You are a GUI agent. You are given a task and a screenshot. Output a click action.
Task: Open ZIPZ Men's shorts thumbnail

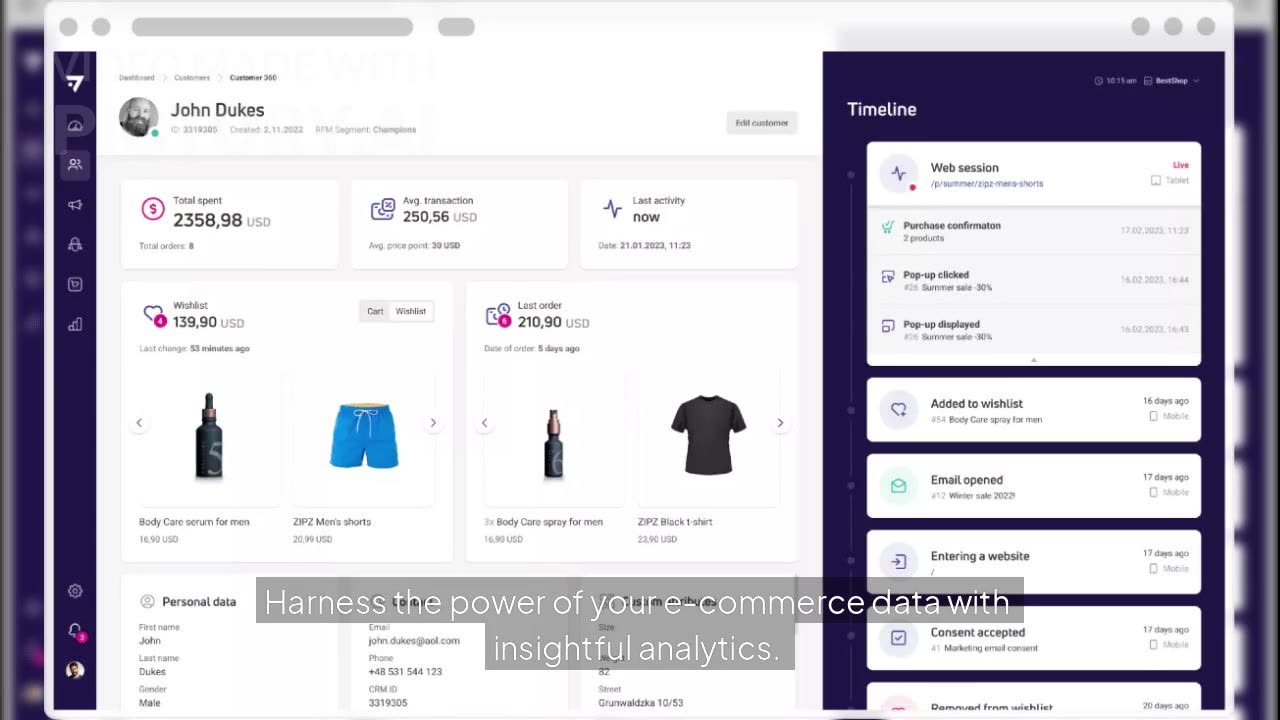364,437
